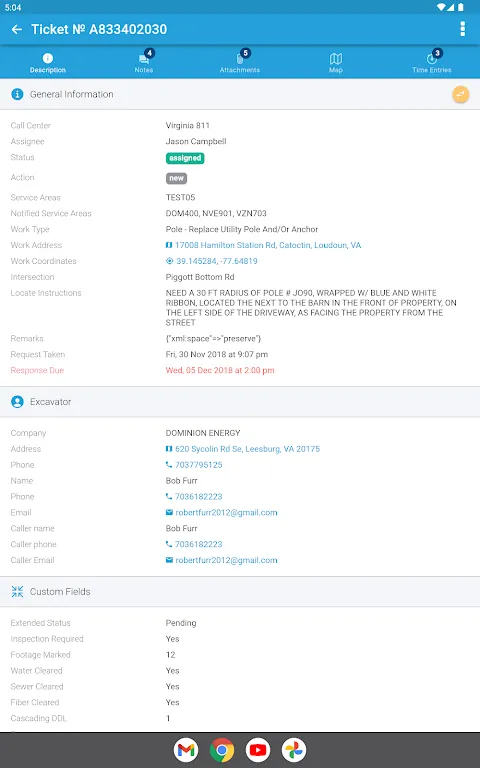Go to the Time Entries tab

[432, 62]
